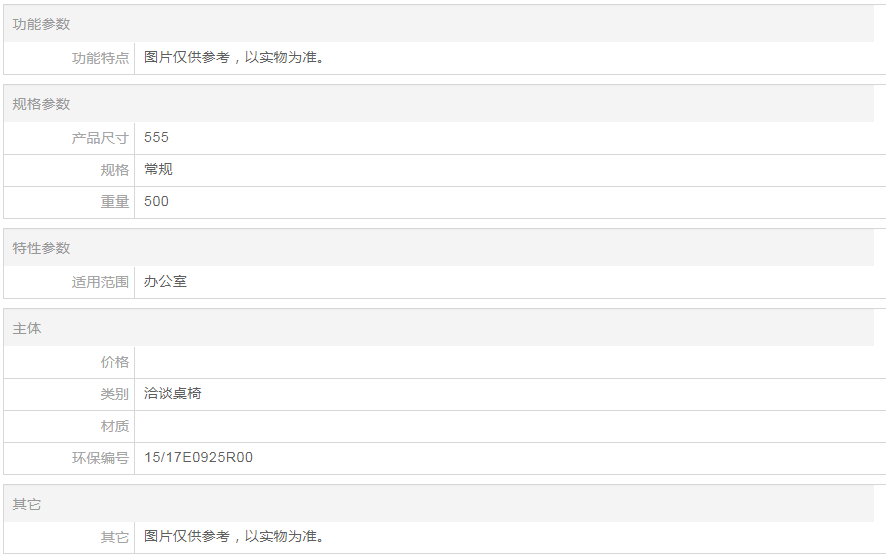Viewport: 889px width, 556px height.
Task: Select the 常规 specification value
Action: click(158, 170)
